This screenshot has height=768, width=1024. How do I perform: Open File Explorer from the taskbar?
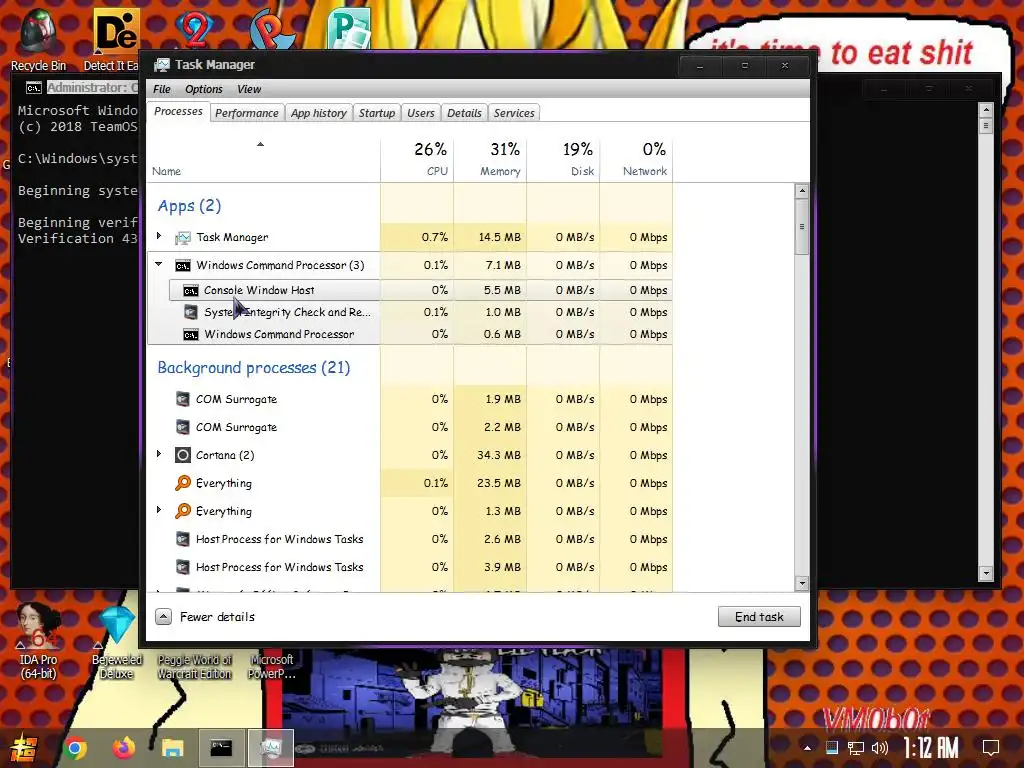(x=172, y=748)
